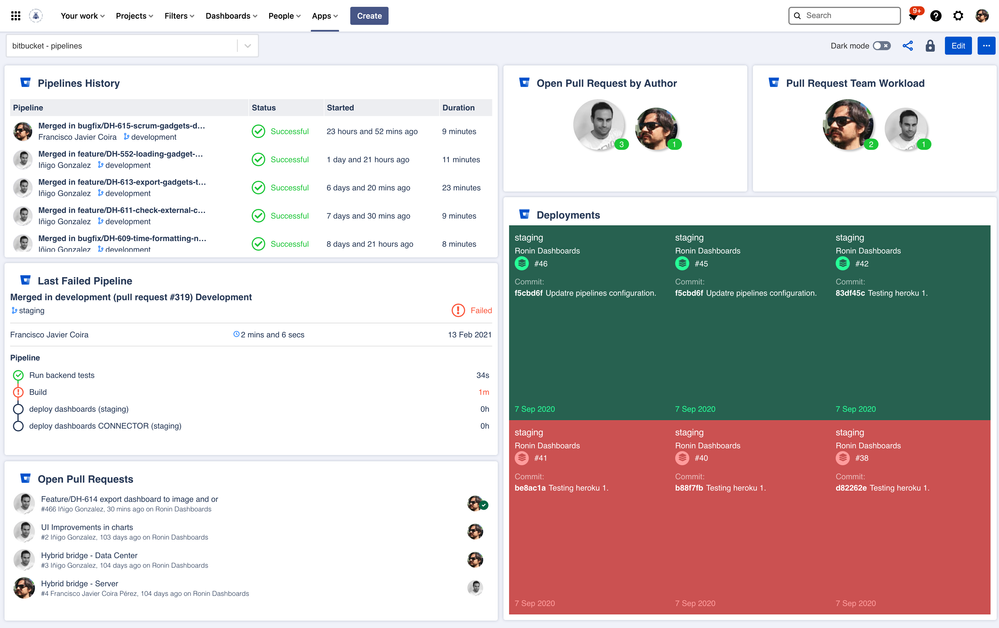The height and width of the screenshot is (628, 999).
Task: Open the People menu
Action: tap(283, 15)
